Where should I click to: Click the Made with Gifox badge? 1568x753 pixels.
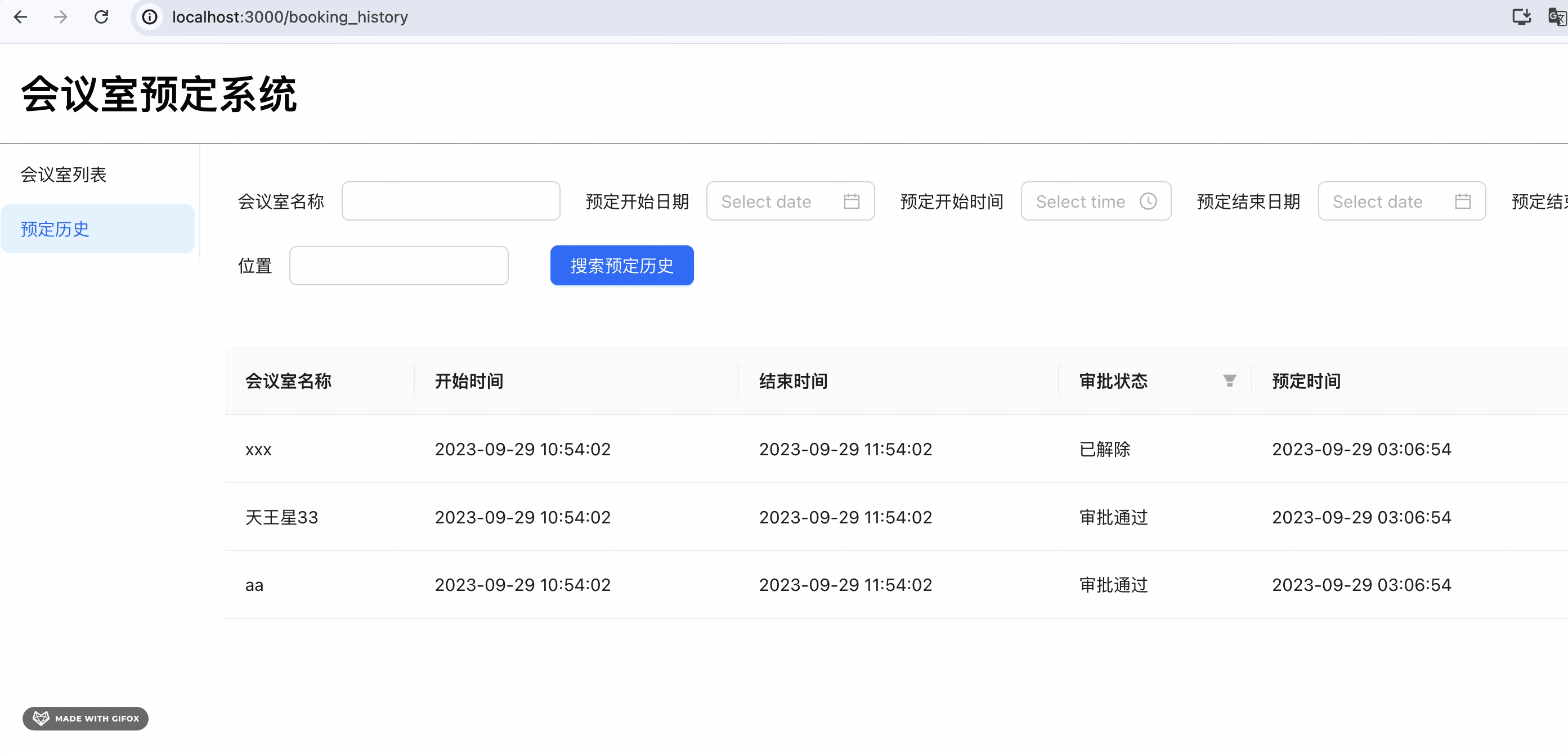point(85,718)
